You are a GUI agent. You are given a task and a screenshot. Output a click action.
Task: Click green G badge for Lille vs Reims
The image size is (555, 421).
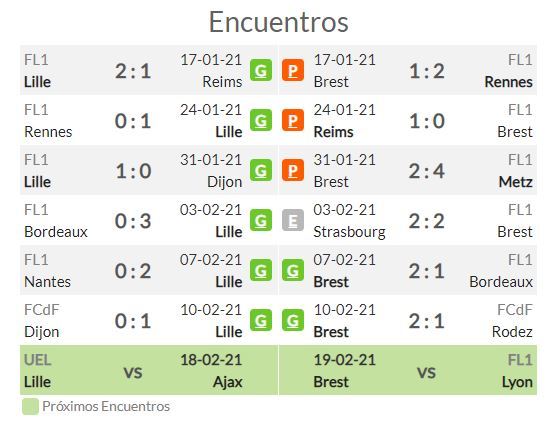click(x=261, y=70)
